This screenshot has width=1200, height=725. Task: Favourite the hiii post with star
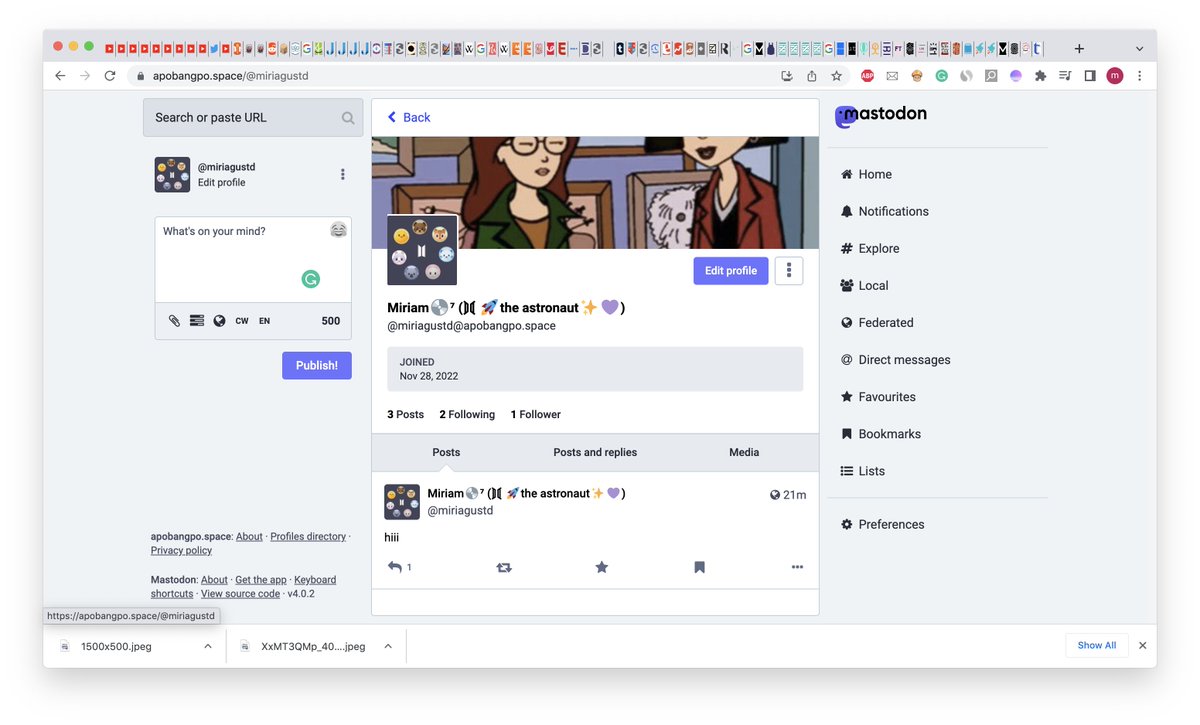point(601,567)
